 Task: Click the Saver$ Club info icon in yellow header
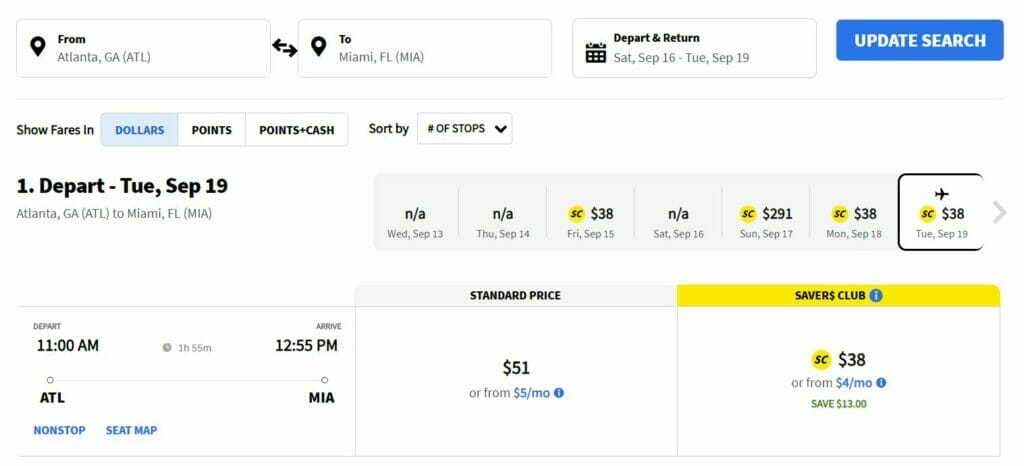point(876,296)
